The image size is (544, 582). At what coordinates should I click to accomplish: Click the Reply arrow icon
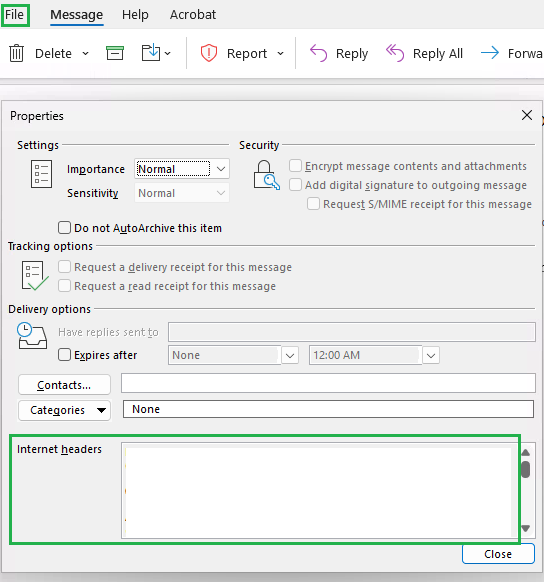pyautogui.click(x=318, y=53)
